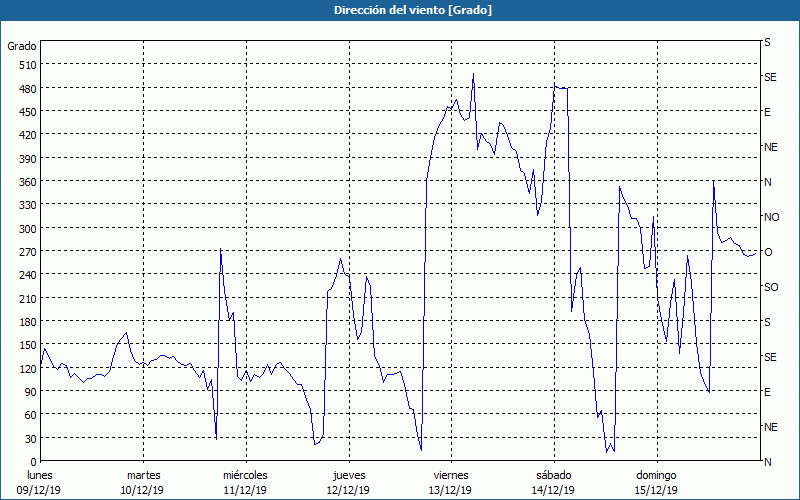Click the 30 degree axis label

click(x=31, y=439)
